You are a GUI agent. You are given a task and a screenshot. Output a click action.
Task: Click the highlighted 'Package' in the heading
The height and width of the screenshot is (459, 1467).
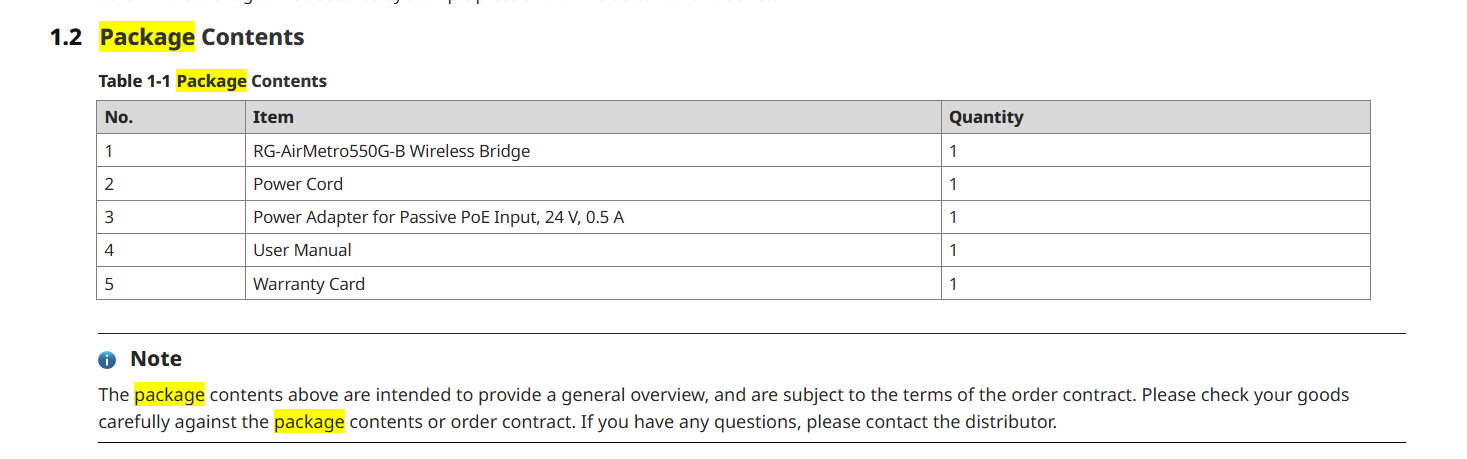click(x=147, y=38)
